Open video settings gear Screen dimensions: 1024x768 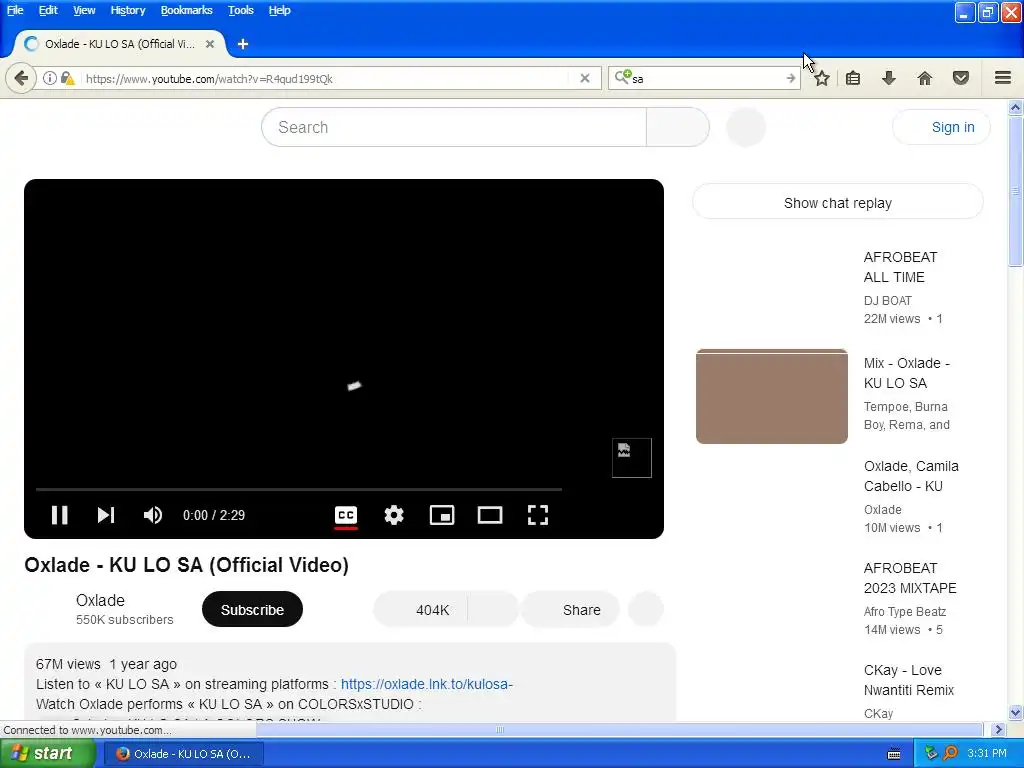394,515
